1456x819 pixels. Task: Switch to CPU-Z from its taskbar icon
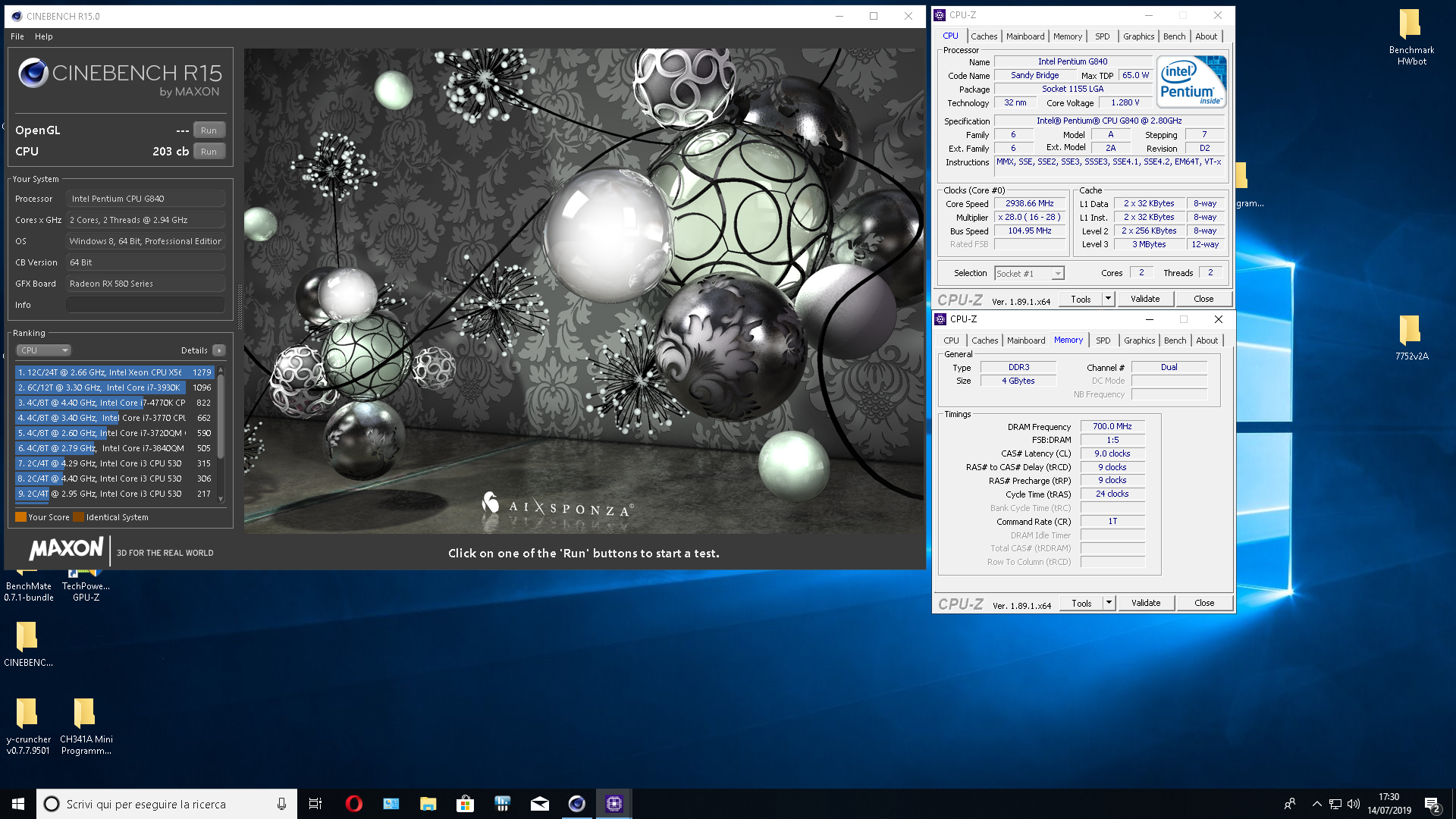click(x=613, y=804)
